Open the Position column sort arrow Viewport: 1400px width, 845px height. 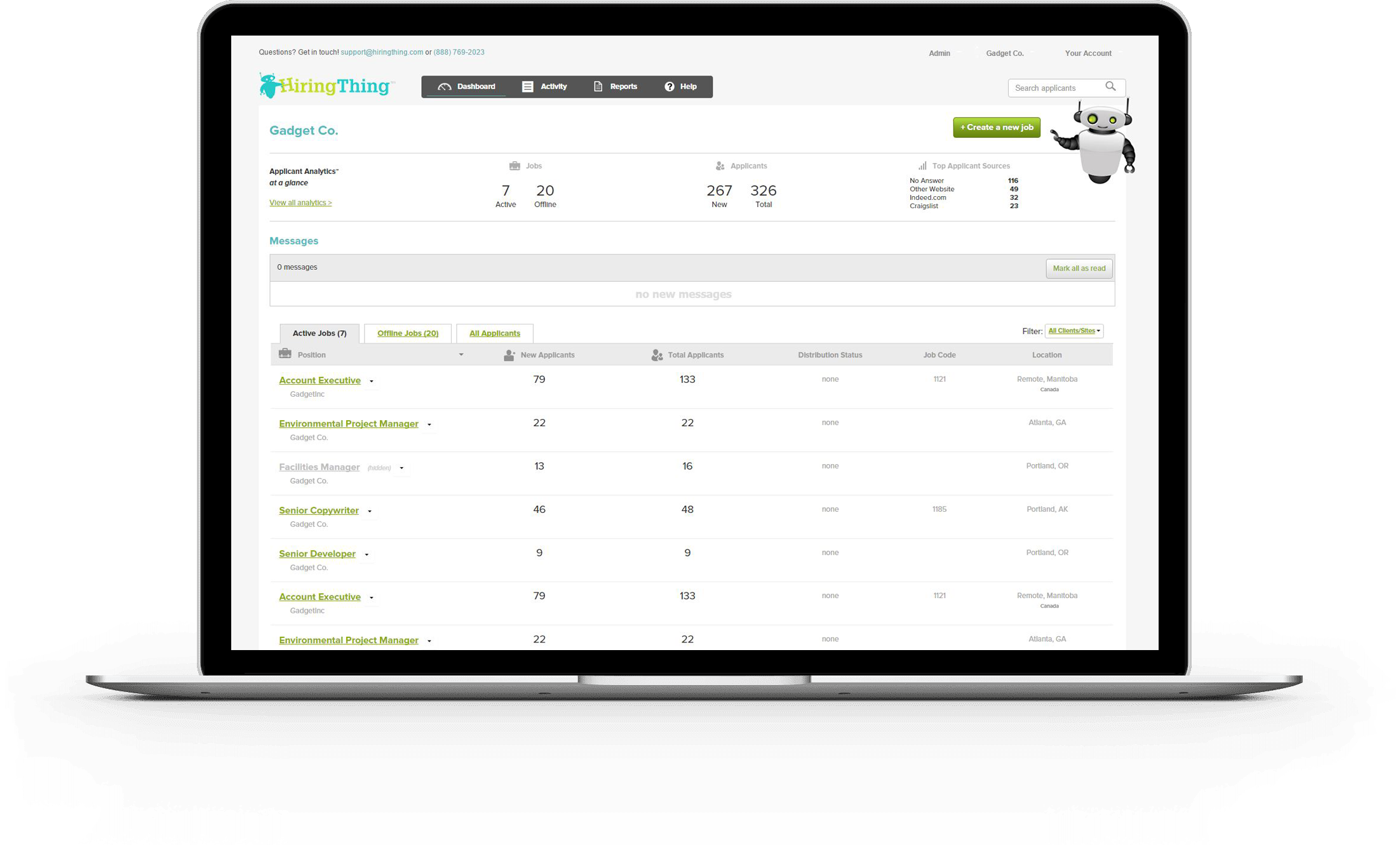(x=461, y=355)
